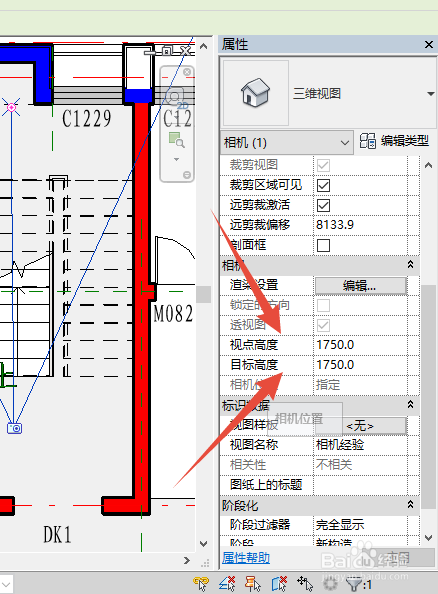Select the camera symbol in the floor plan
Image resolution: width=438 pixels, height=594 pixels.
click(x=14, y=428)
